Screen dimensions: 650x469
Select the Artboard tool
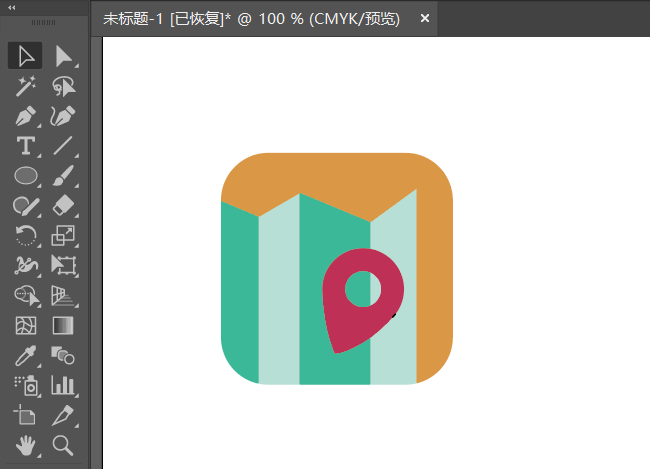[25, 415]
